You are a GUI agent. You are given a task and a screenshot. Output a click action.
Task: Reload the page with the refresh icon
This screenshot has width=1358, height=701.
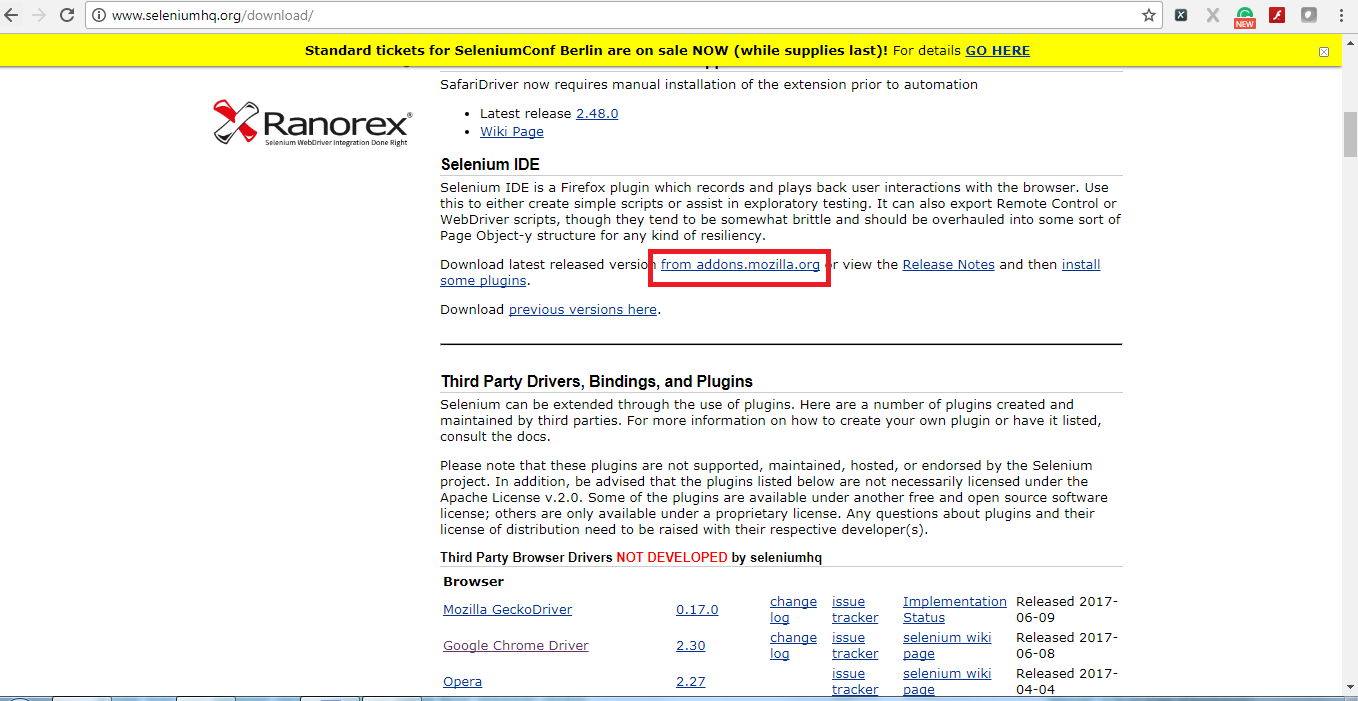coord(67,15)
